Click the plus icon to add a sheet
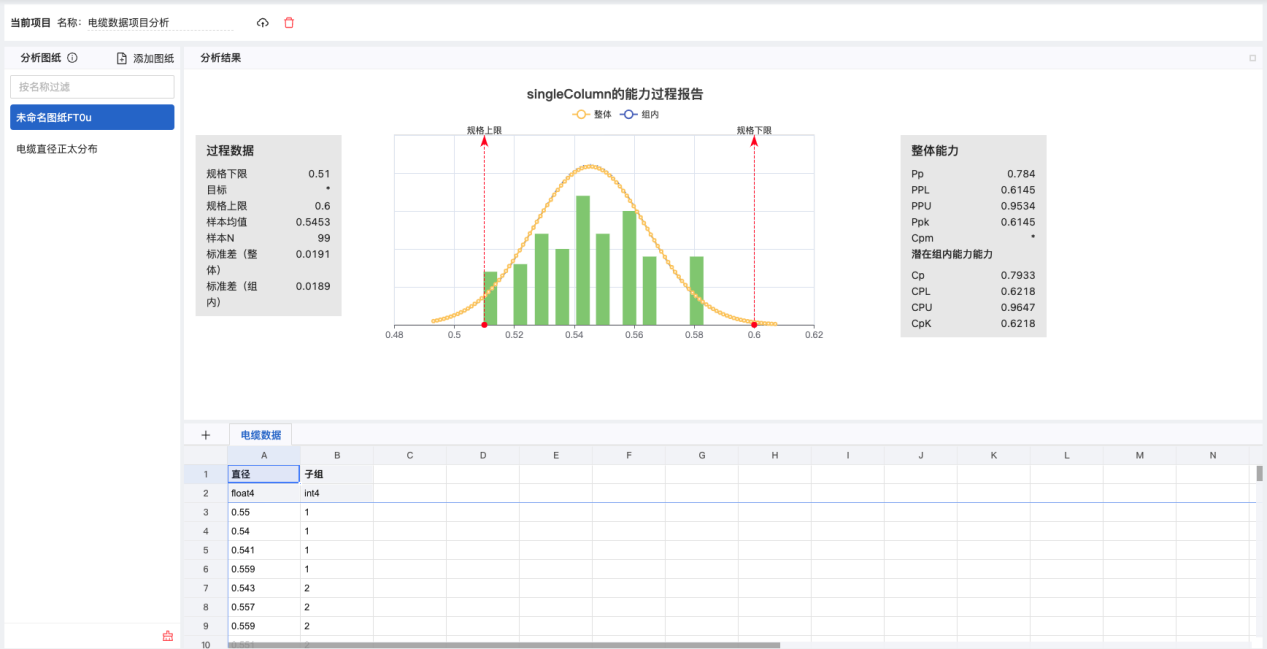1267x649 pixels. click(x=206, y=435)
